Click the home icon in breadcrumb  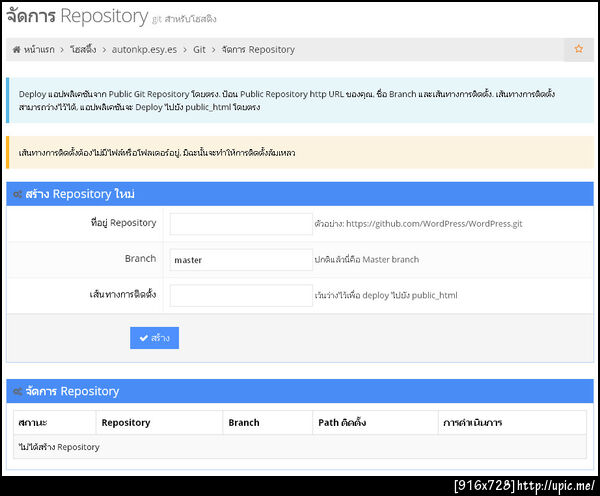(x=17, y=49)
